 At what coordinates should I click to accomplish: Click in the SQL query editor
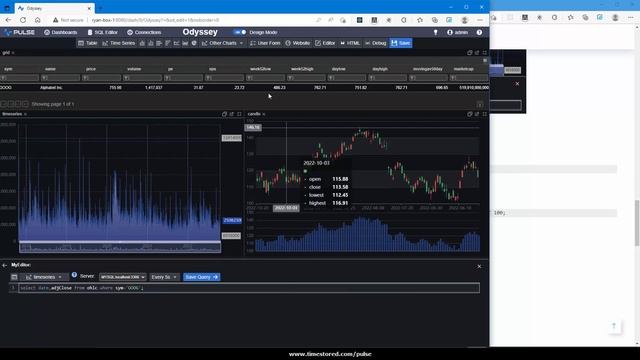click(249, 288)
